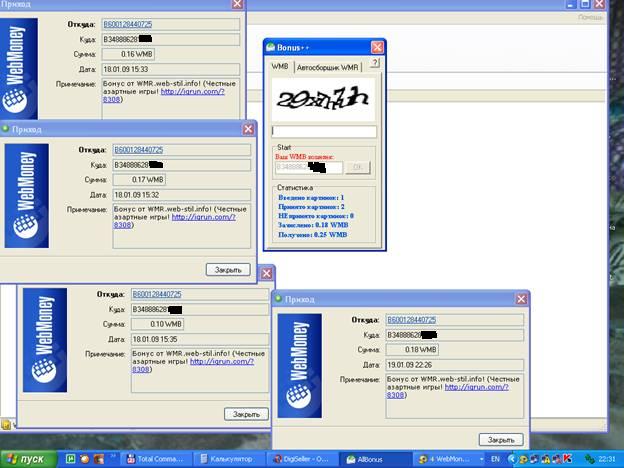624x468 pixels.
Task: Expand the hidden quick launch items chevron
Action: click(113, 456)
